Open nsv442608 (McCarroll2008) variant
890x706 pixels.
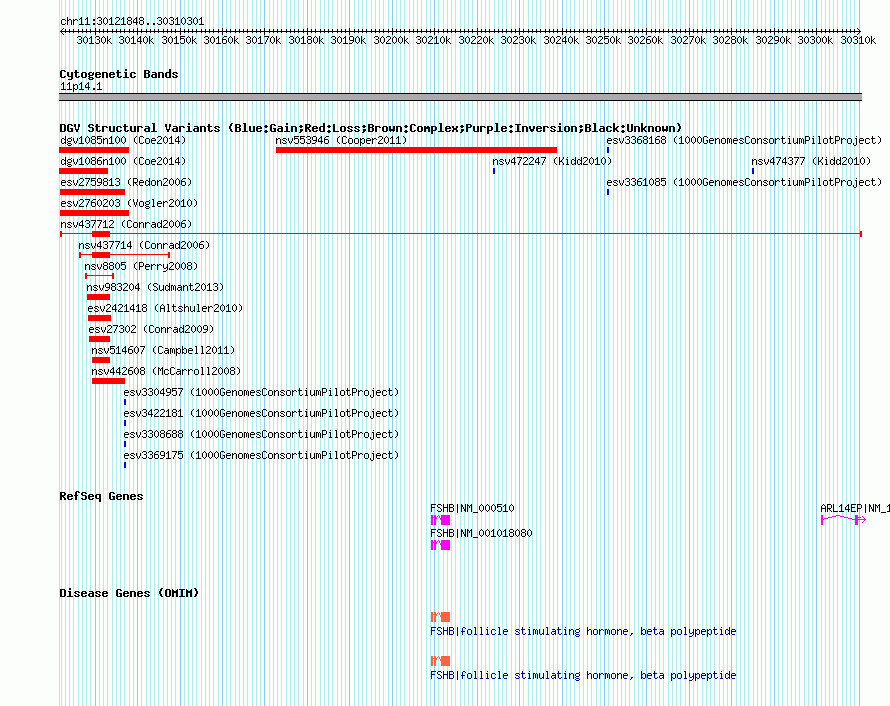point(166,371)
